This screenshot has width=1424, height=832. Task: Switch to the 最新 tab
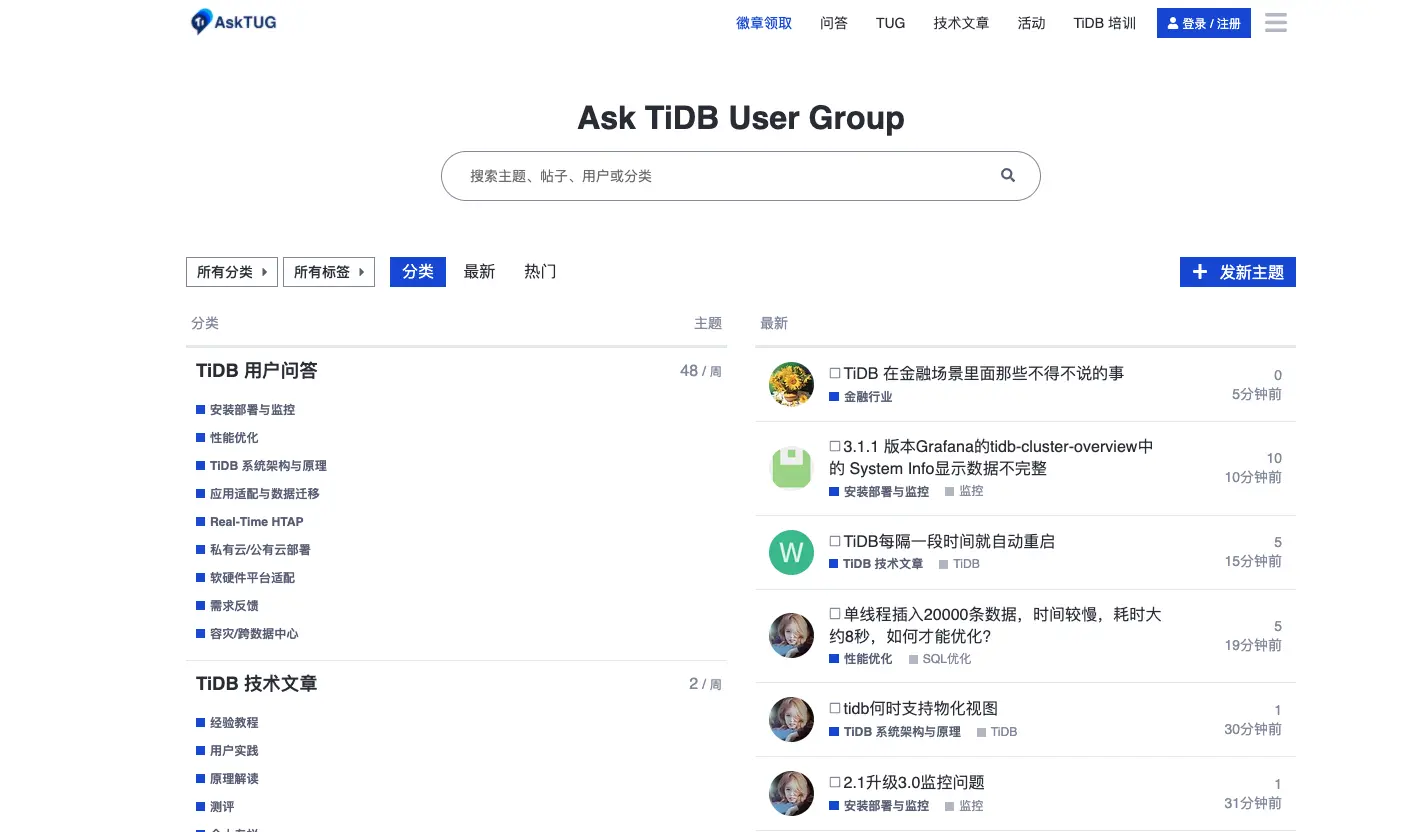click(x=479, y=271)
